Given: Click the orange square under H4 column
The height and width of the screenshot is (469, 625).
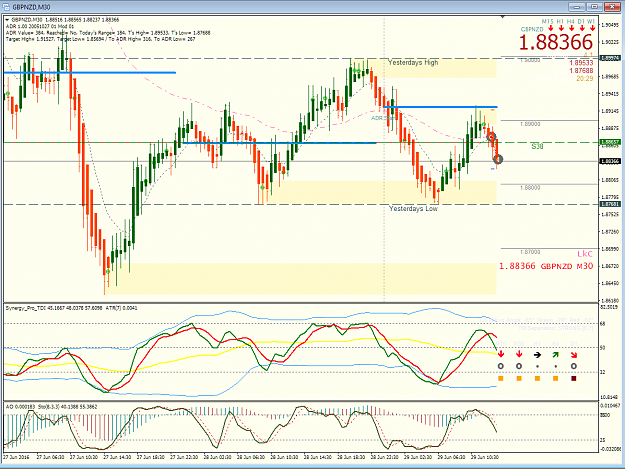Looking at the screenshot, I should 556,379.
